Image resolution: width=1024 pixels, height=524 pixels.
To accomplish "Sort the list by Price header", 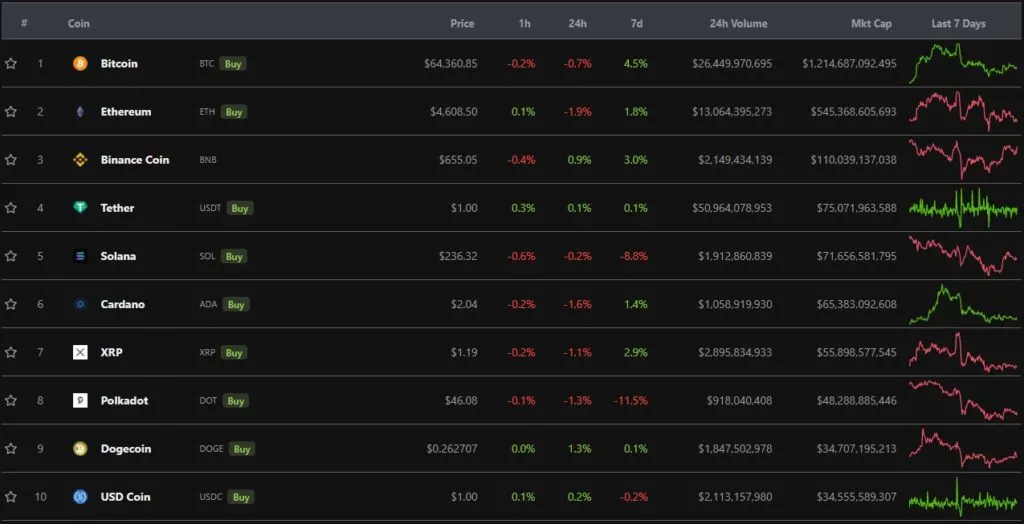I will pyautogui.click(x=462, y=23).
